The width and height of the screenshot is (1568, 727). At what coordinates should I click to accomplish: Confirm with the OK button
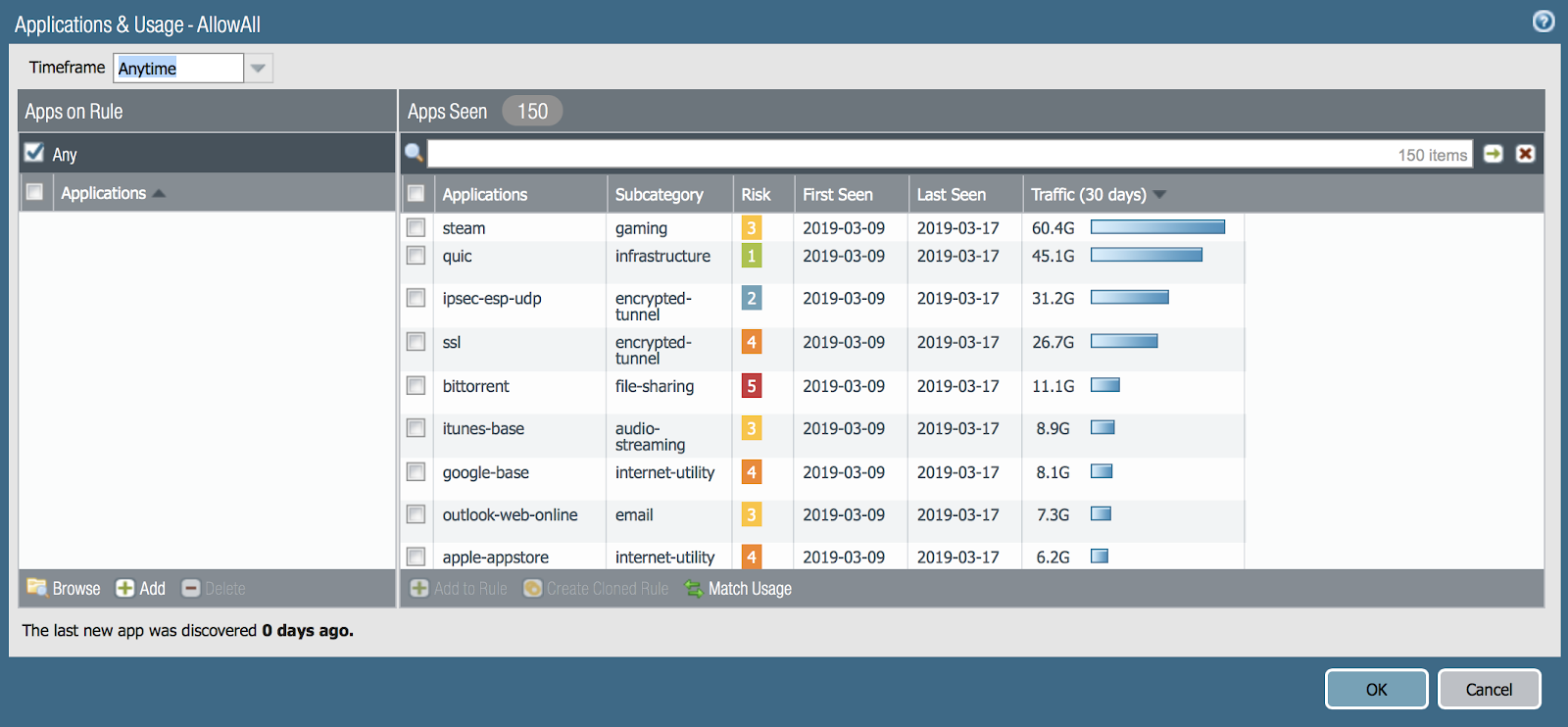1376,689
